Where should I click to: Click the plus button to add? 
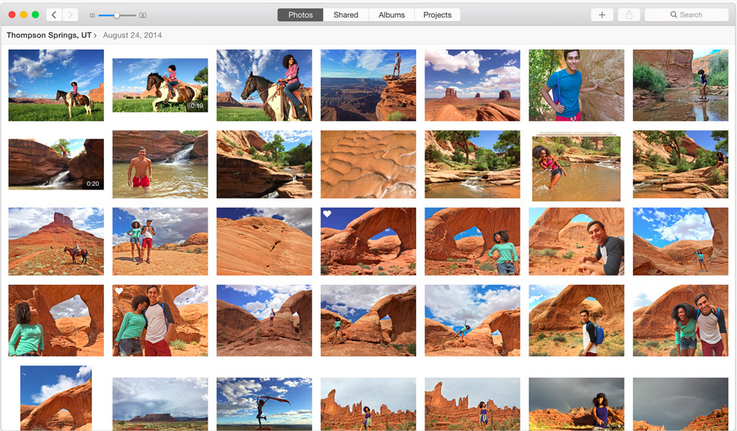[602, 15]
